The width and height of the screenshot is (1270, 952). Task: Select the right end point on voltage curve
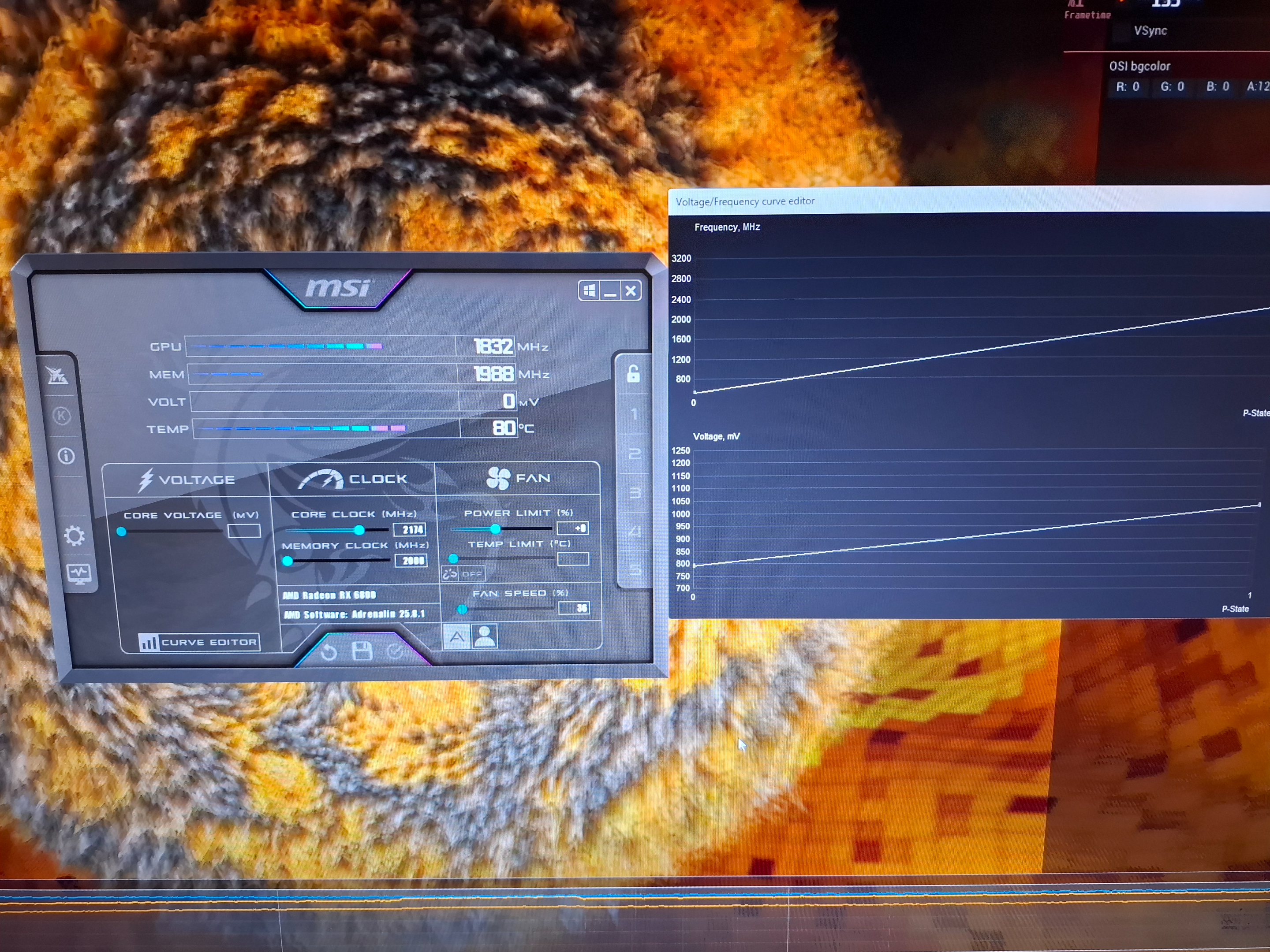[x=1260, y=505]
